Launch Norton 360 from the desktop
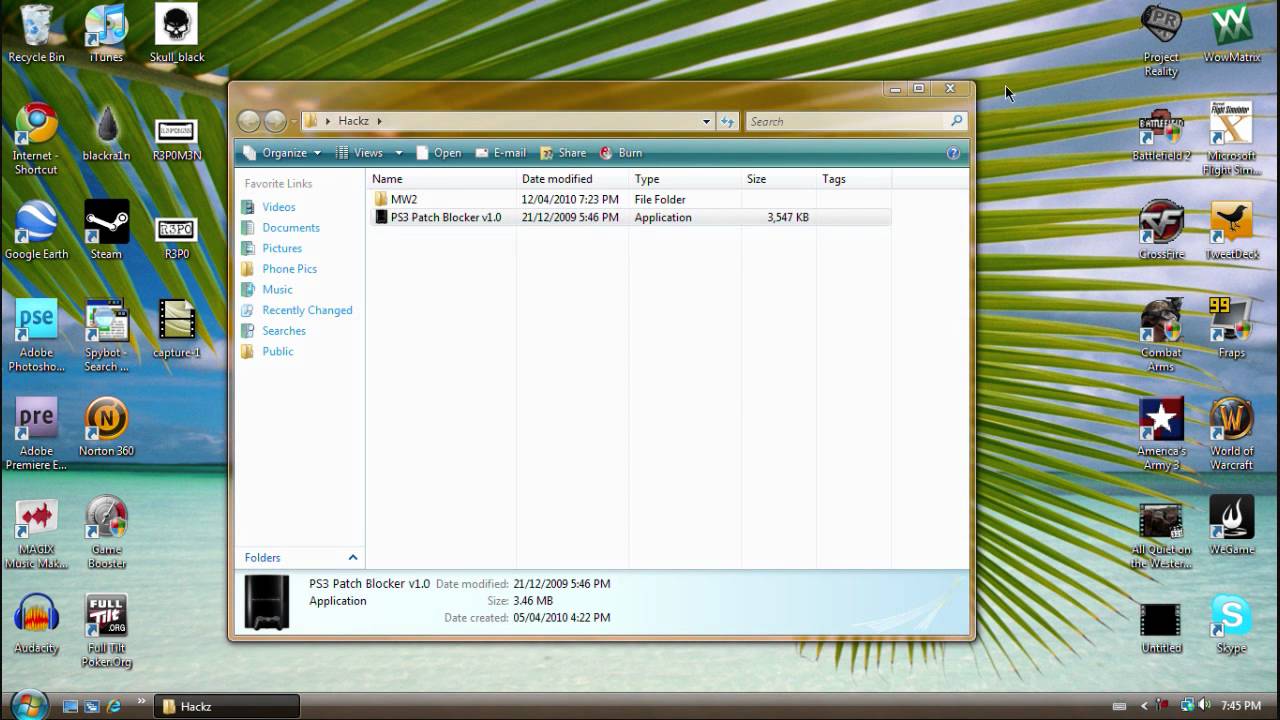Screen dimensions: 1280x720 tap(106, 428)
